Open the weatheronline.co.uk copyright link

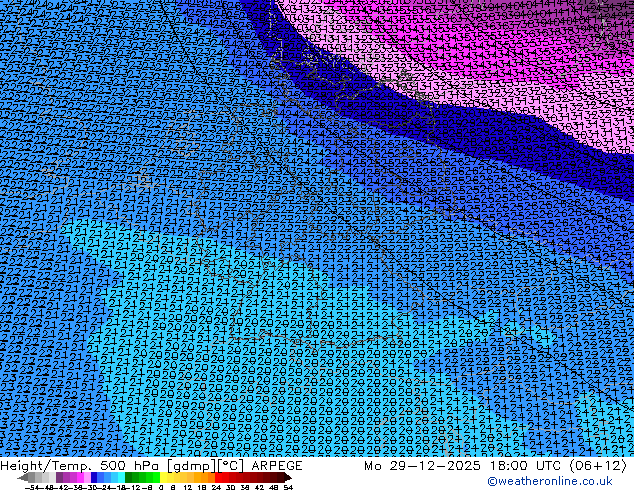[x=550, y=481]
